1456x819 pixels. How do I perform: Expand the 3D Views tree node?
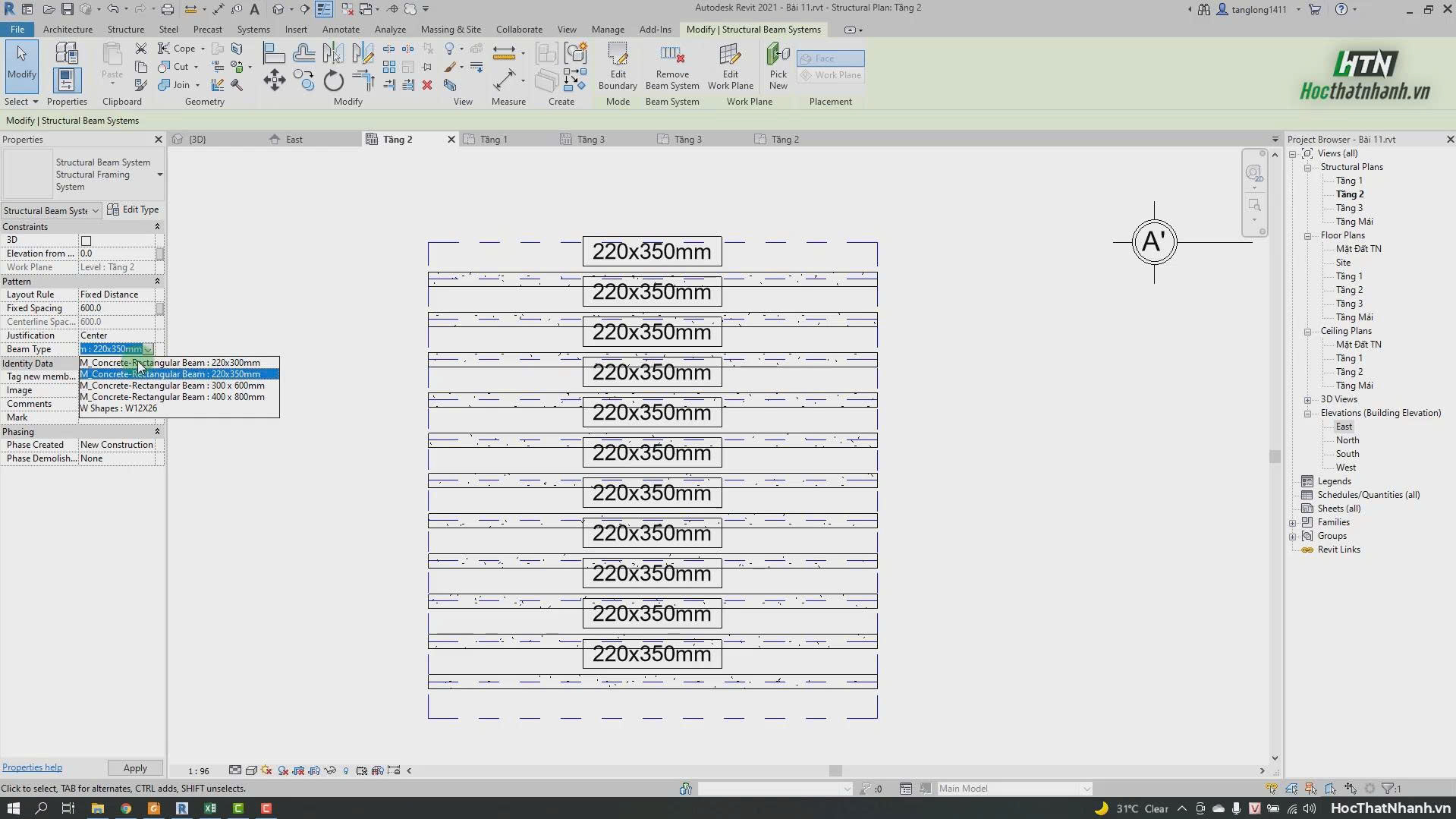click(1307, 400)
